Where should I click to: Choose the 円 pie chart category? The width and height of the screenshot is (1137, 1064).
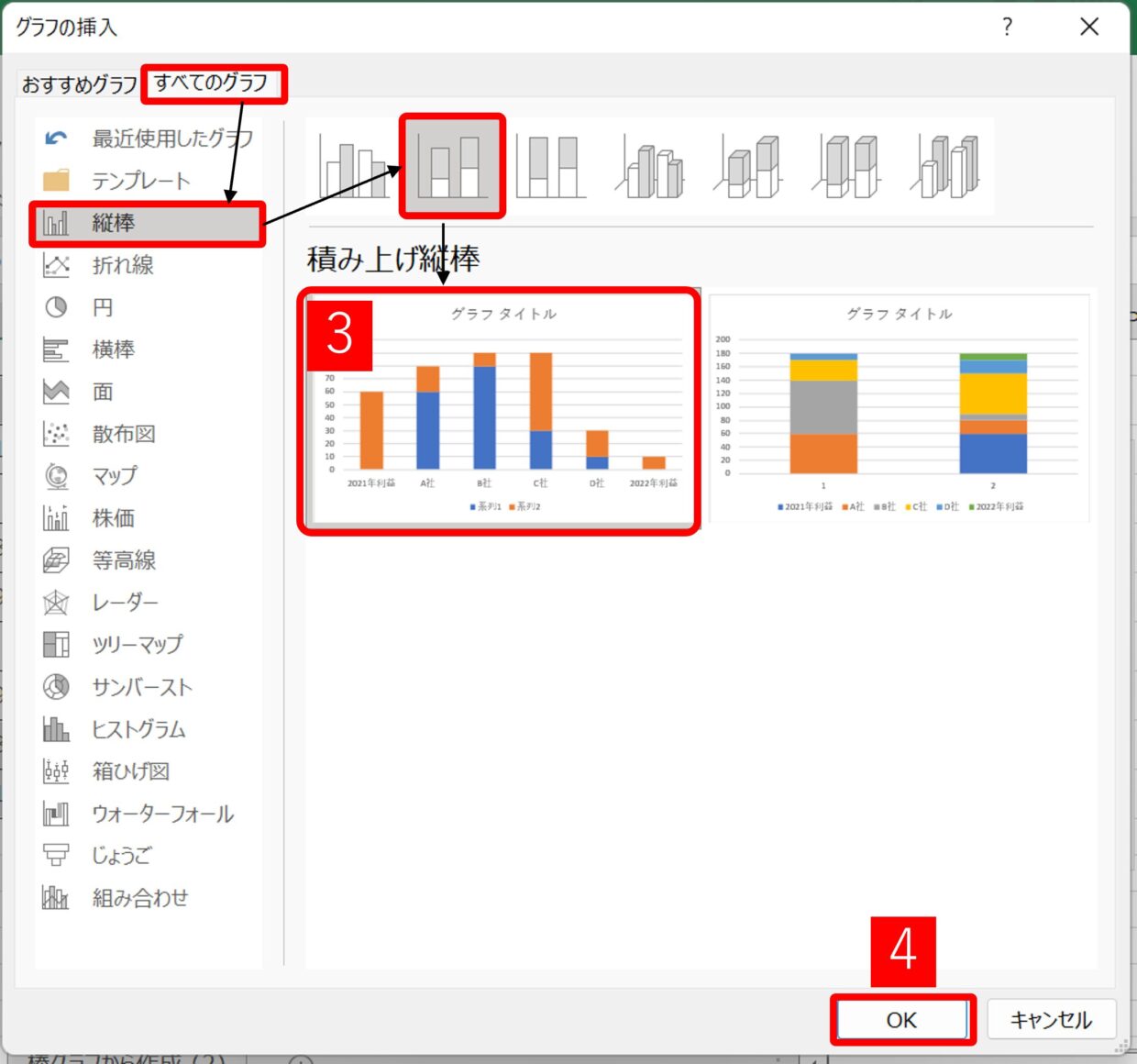coord(102,307)
